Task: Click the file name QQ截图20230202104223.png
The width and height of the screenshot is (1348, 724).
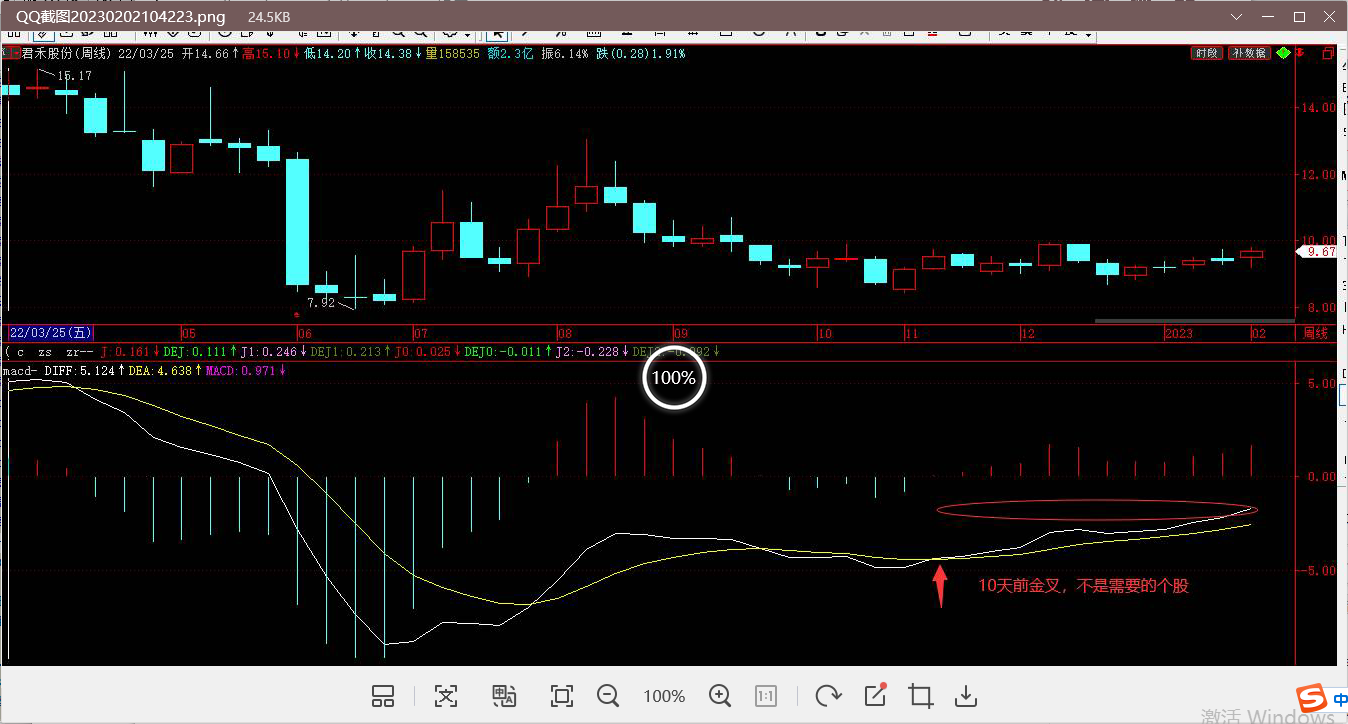Action: [120, 17]
